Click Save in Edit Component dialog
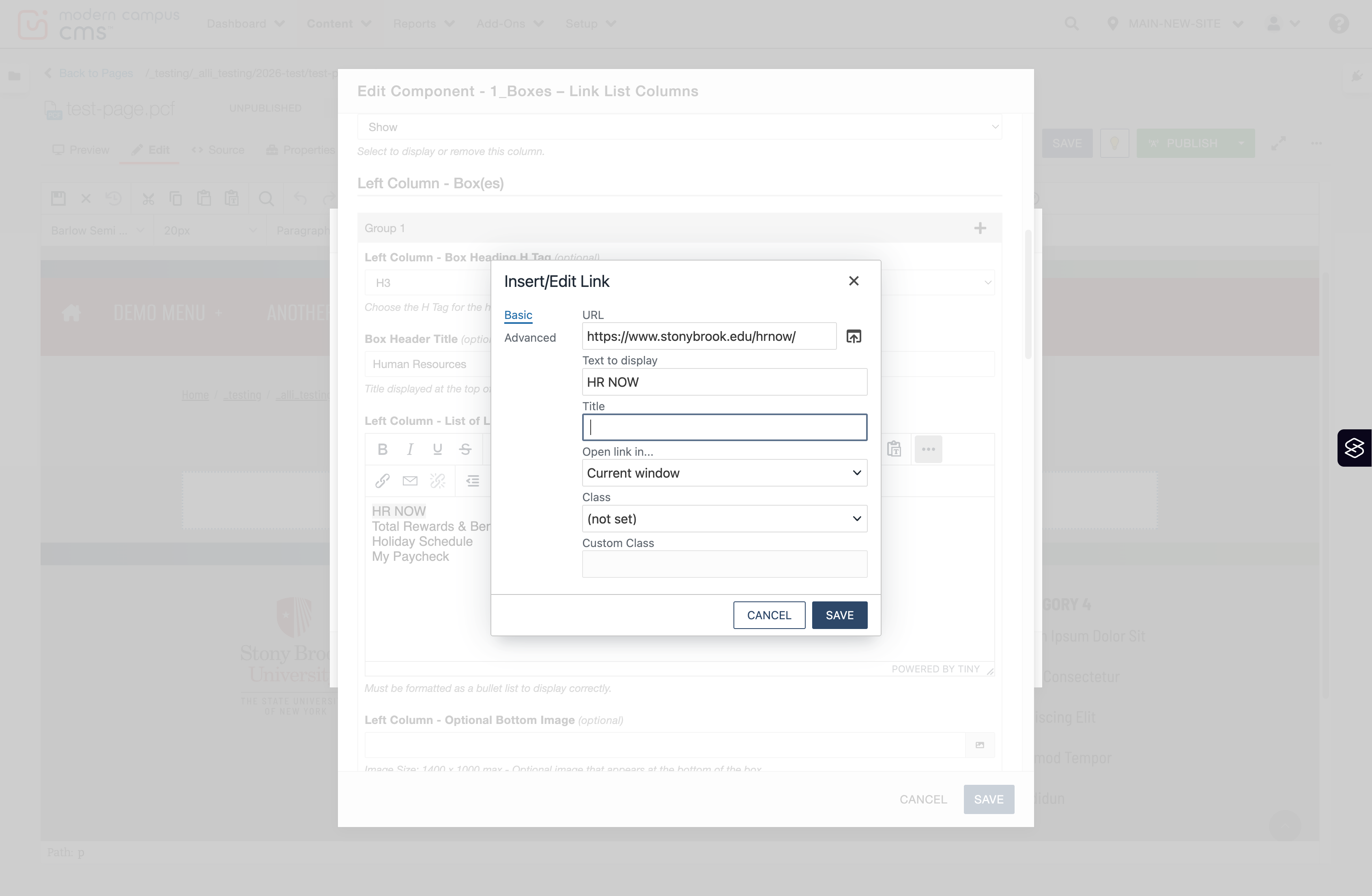The image size is (1372, 896). (989, 799)
